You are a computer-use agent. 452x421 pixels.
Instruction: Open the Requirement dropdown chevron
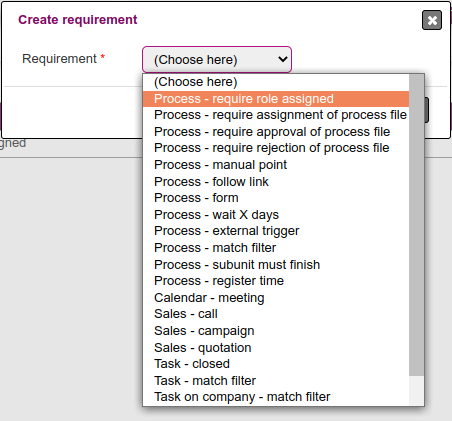[x=283, y=59]
